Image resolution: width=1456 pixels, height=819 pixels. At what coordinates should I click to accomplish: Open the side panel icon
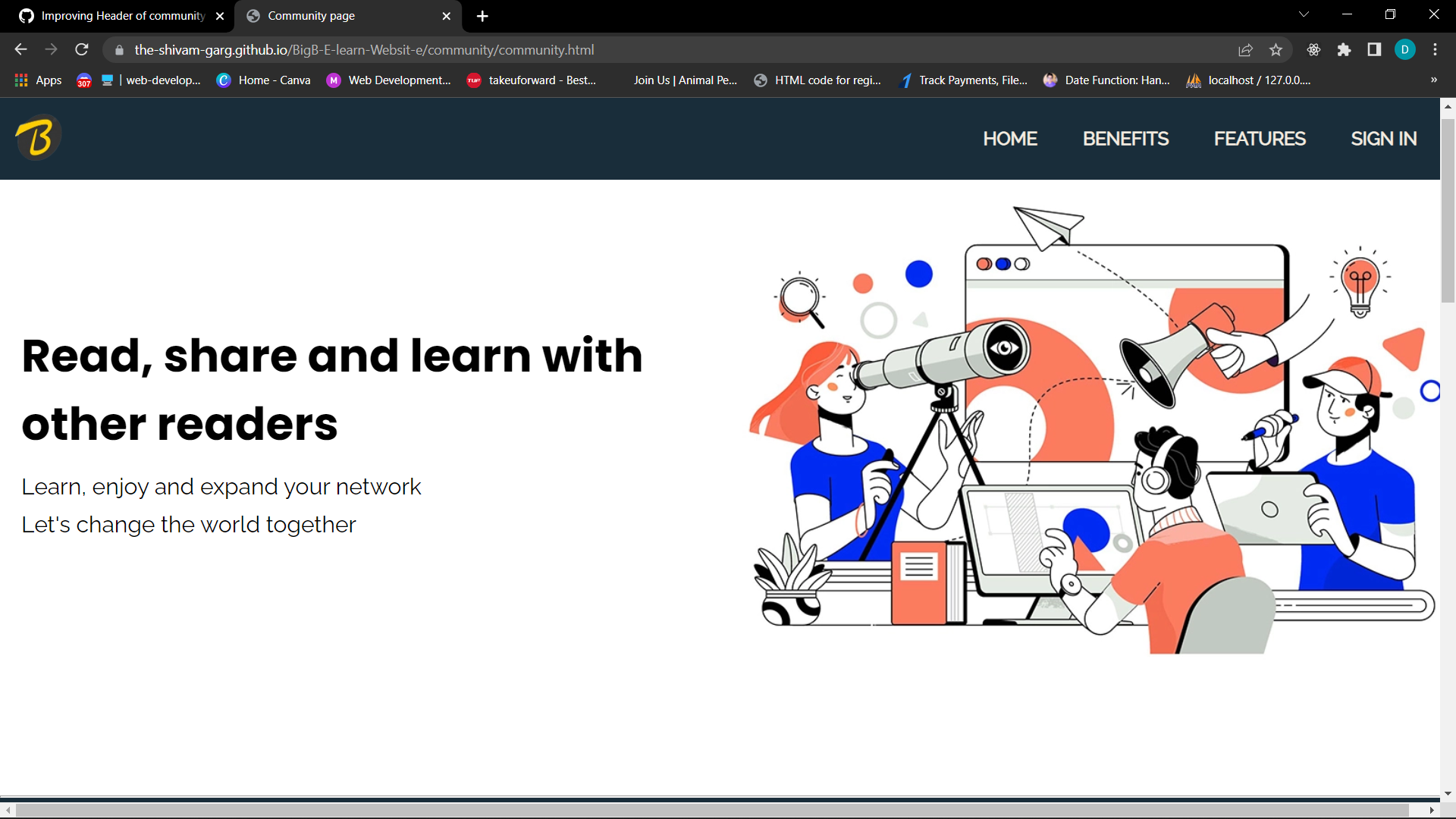tap(1374, 50)
